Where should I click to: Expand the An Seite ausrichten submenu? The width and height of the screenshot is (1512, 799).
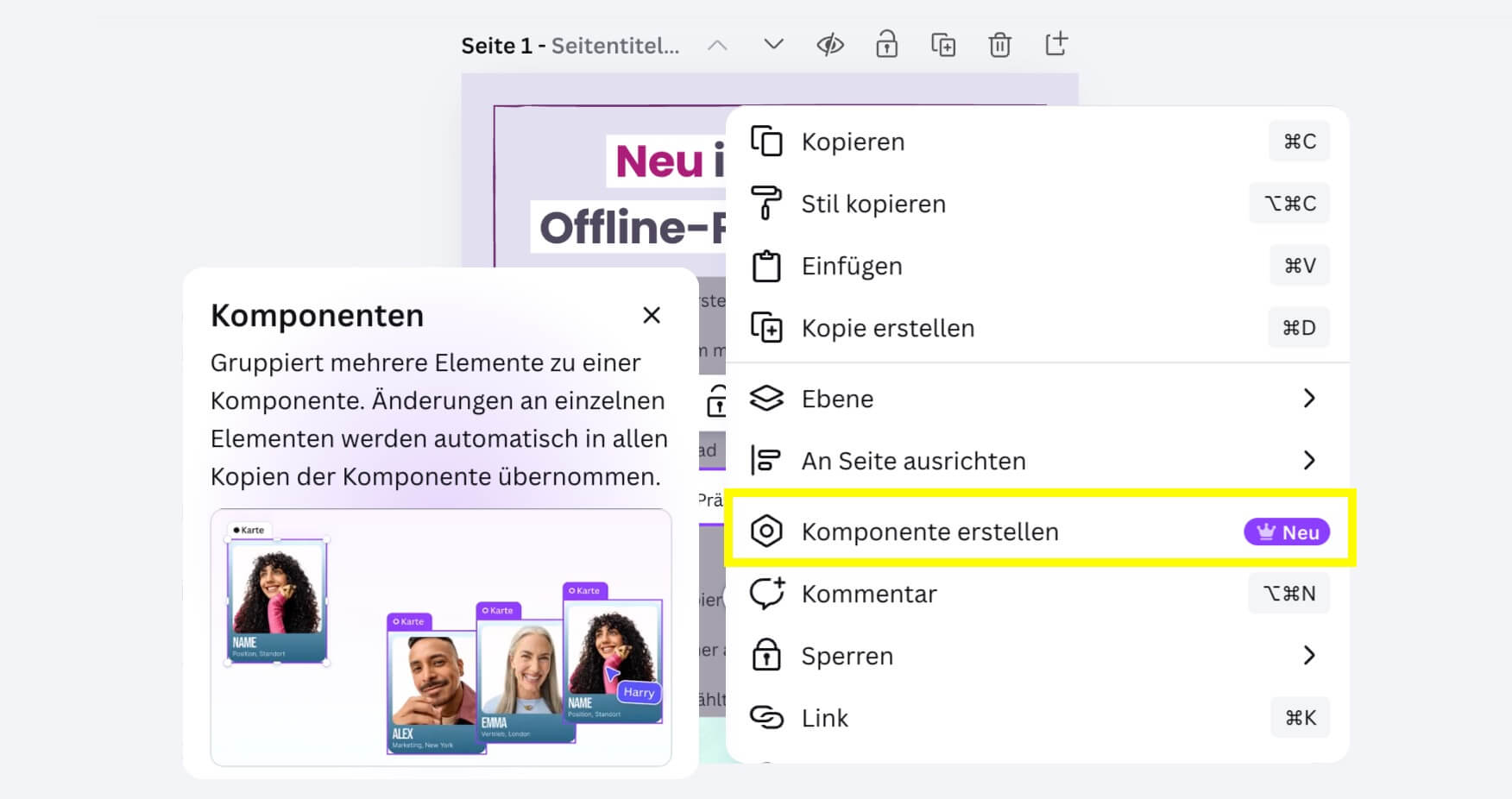pyautogui.click(x=1309, y=461)
